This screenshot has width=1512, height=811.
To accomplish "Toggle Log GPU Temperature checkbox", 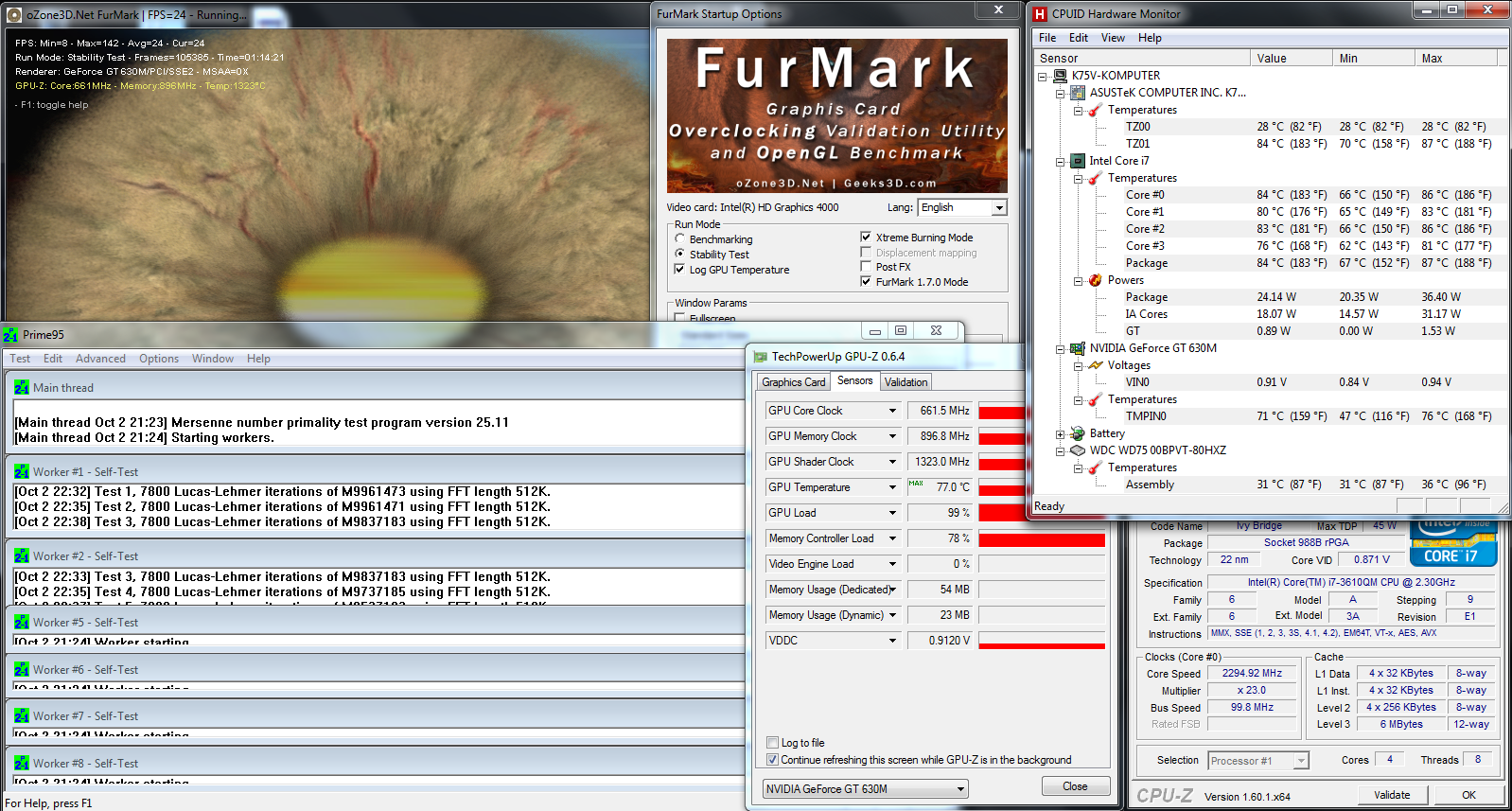I will point(679,270).
